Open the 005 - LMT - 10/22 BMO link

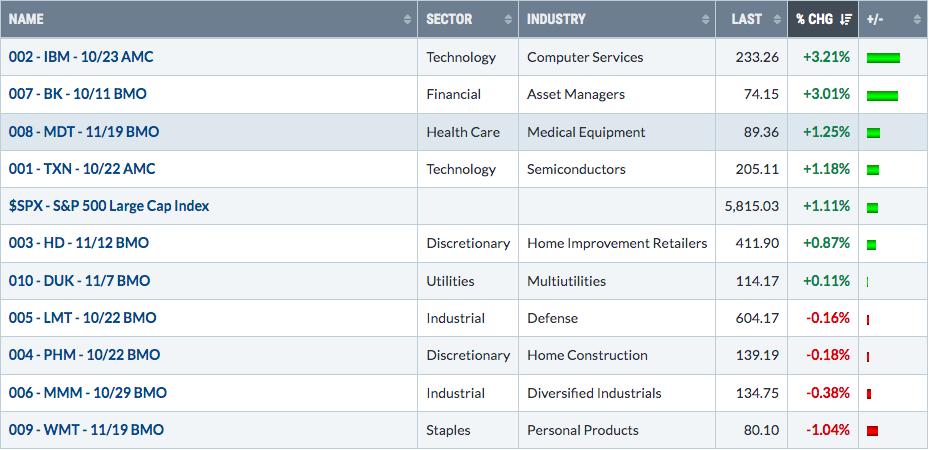[82, 318]
